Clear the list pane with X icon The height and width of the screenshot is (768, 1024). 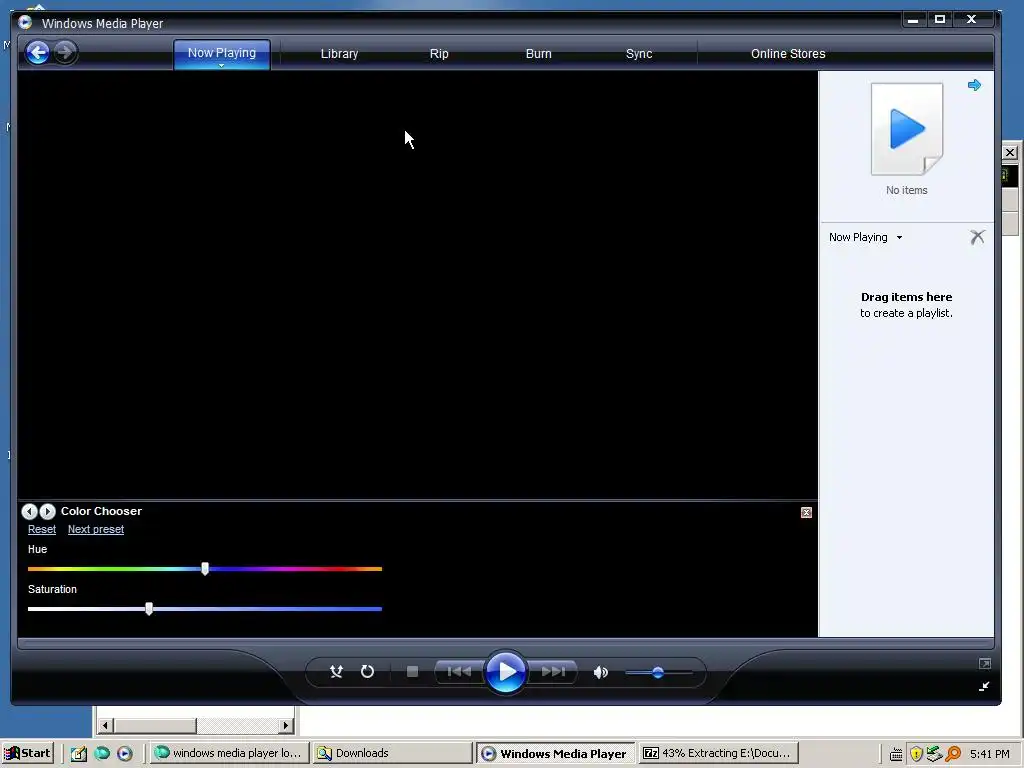[x=977, y=236]
